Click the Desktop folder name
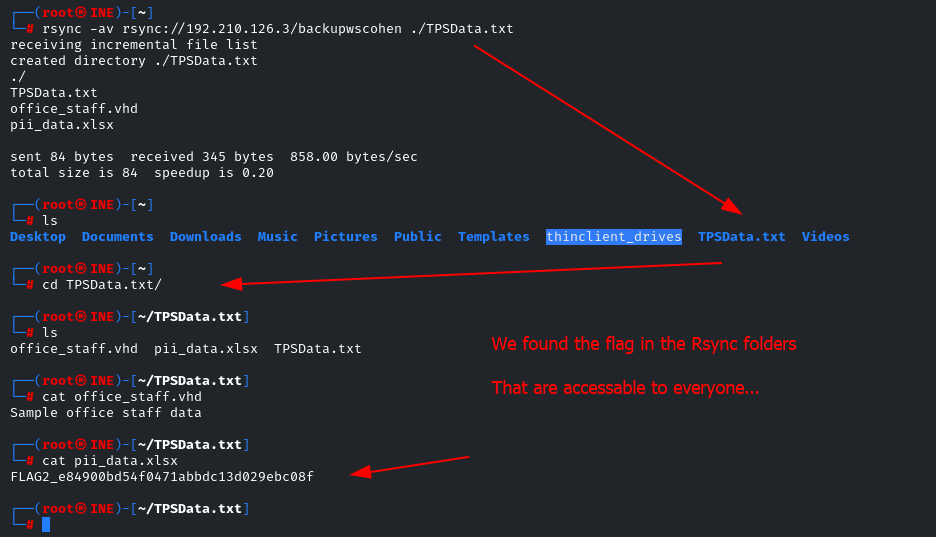The height and width of the screenshot is (537, 936). tap(38, 237)
